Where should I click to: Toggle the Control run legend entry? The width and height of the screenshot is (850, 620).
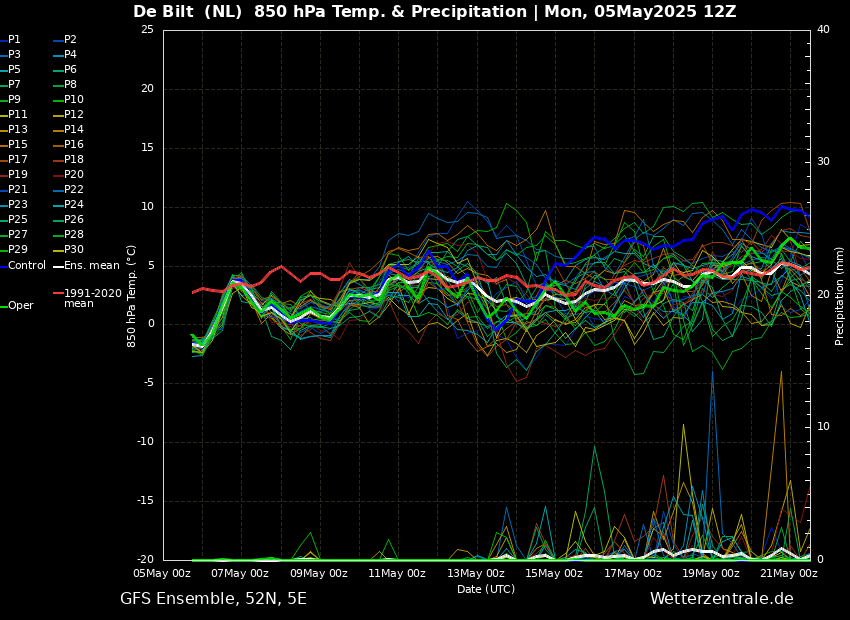coord(26,266)
